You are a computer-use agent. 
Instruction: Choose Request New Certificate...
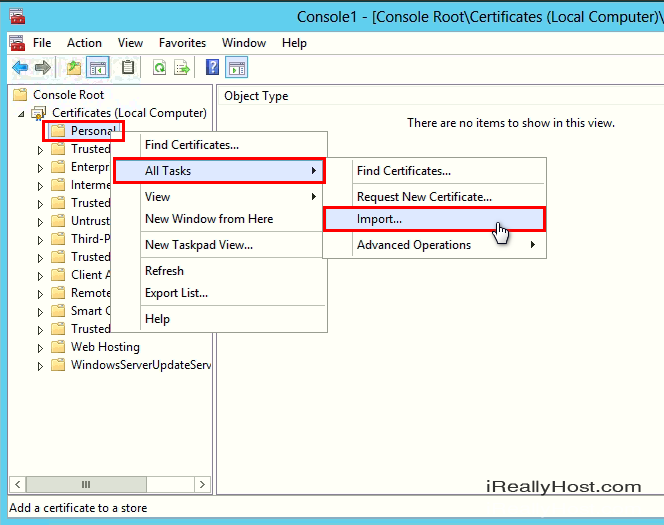coord(434,196)
